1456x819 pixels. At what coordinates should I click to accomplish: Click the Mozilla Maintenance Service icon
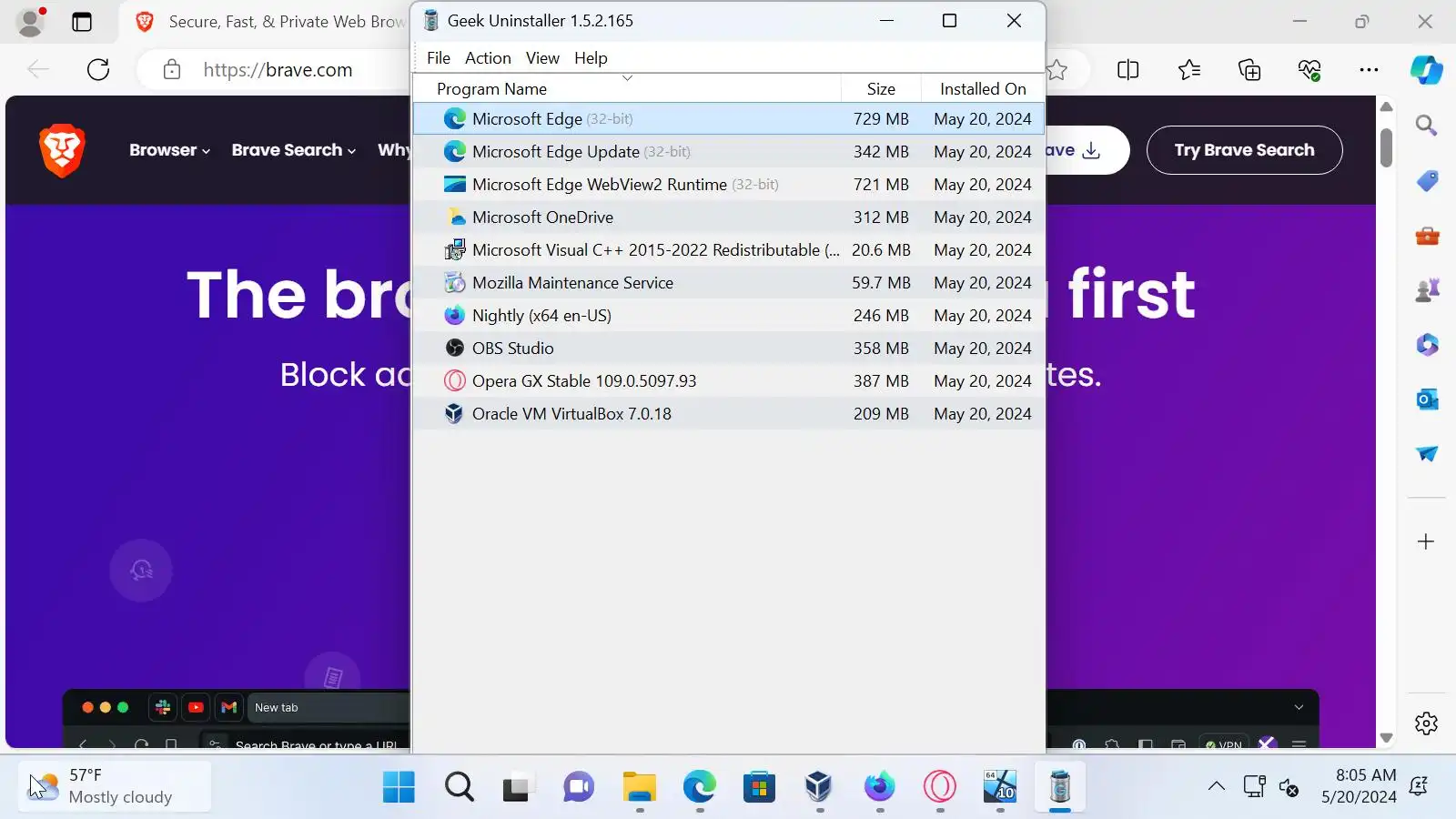[454, 283]
